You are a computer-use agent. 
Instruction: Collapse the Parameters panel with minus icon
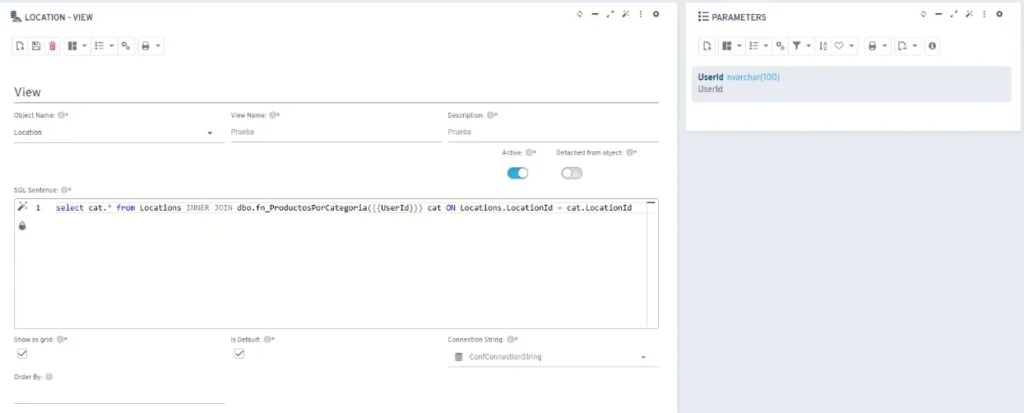(938, 14)
